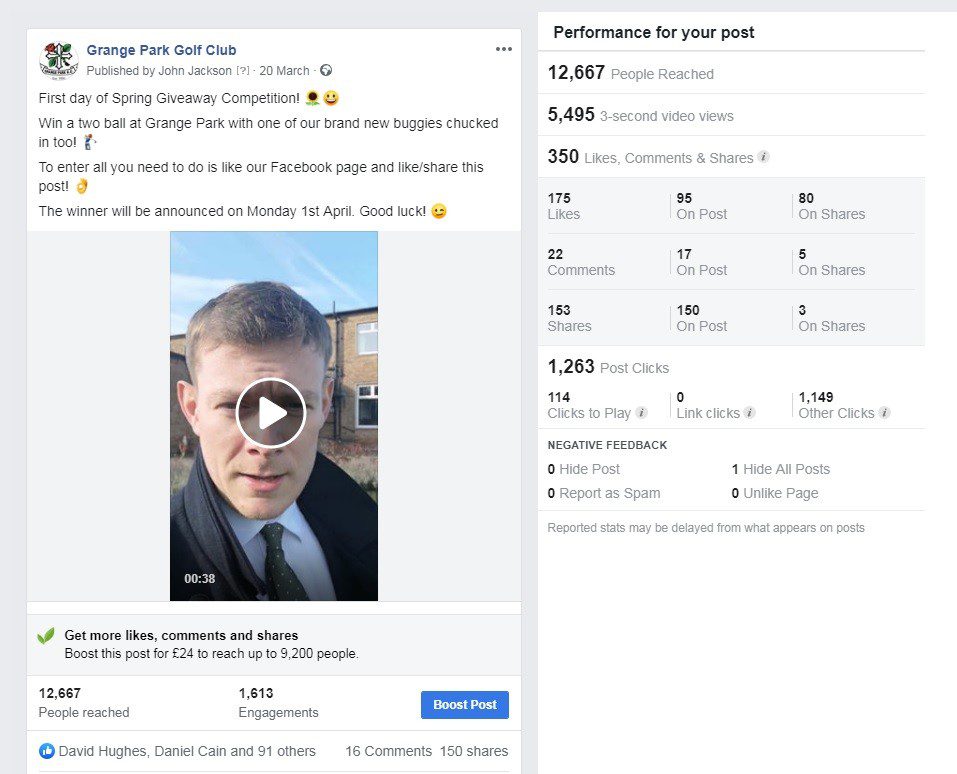The height and width of the screenshot is (774, 957).
Task: Click the info icon beside Clicks to Play
Action: click(x=641, y=412)
